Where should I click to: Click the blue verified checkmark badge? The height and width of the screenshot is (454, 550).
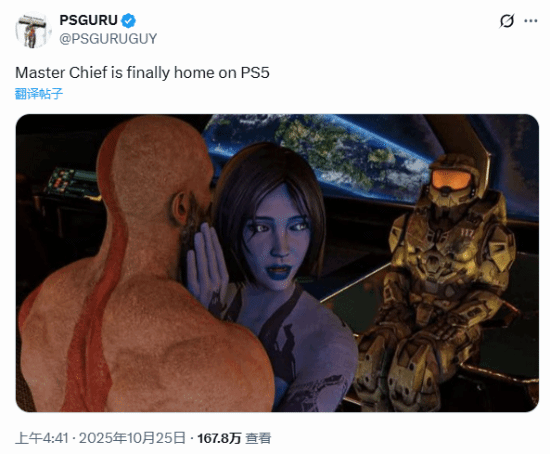128,21
